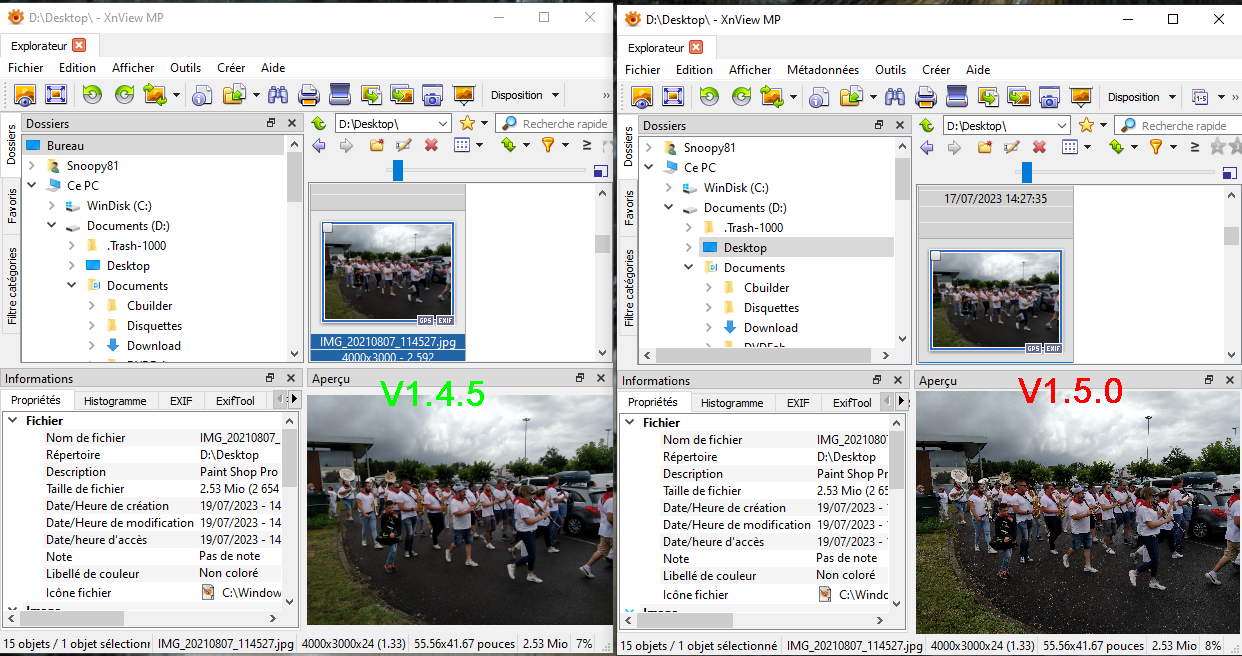This screenshot has height=656, width=1242.
Task: Open D:\Desktop\ path dropdown in left window
Action: point(443,124)
